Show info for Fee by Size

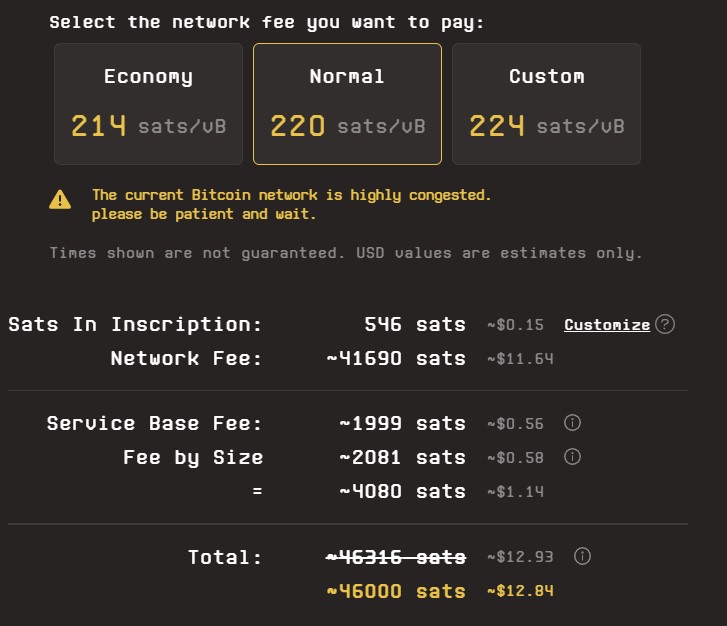point(573,457)
